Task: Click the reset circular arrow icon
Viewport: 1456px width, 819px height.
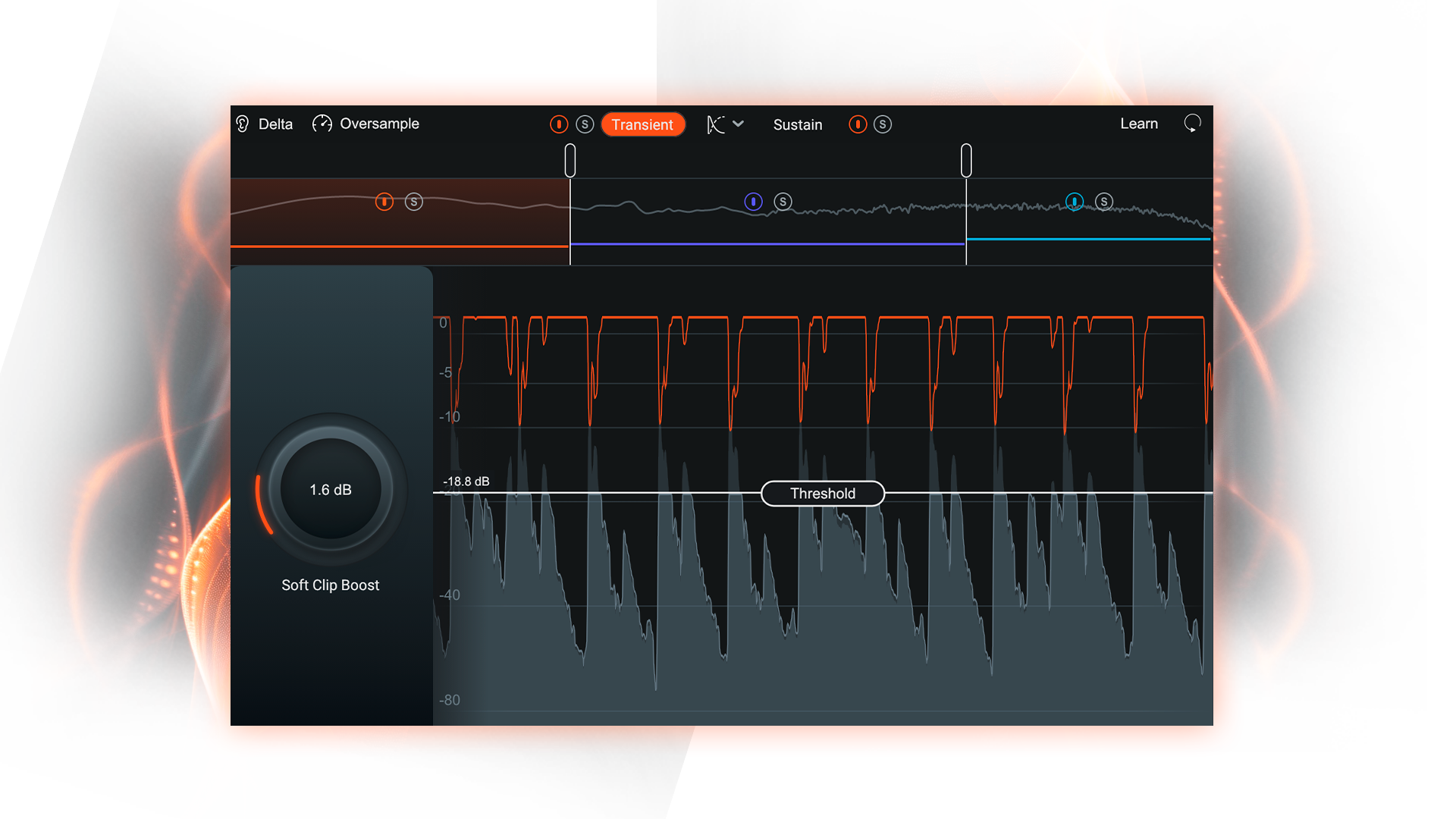Action: point(1192,124)
